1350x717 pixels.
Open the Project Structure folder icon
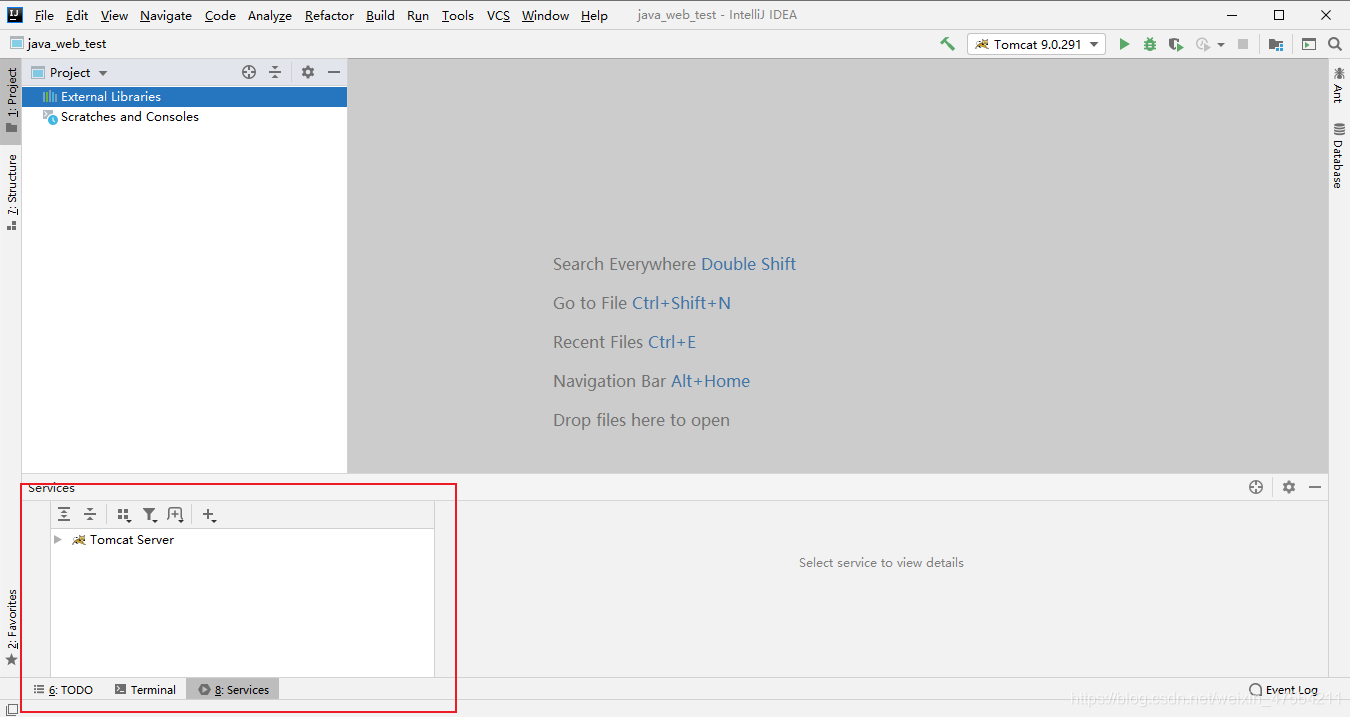tap(1275, 44)
